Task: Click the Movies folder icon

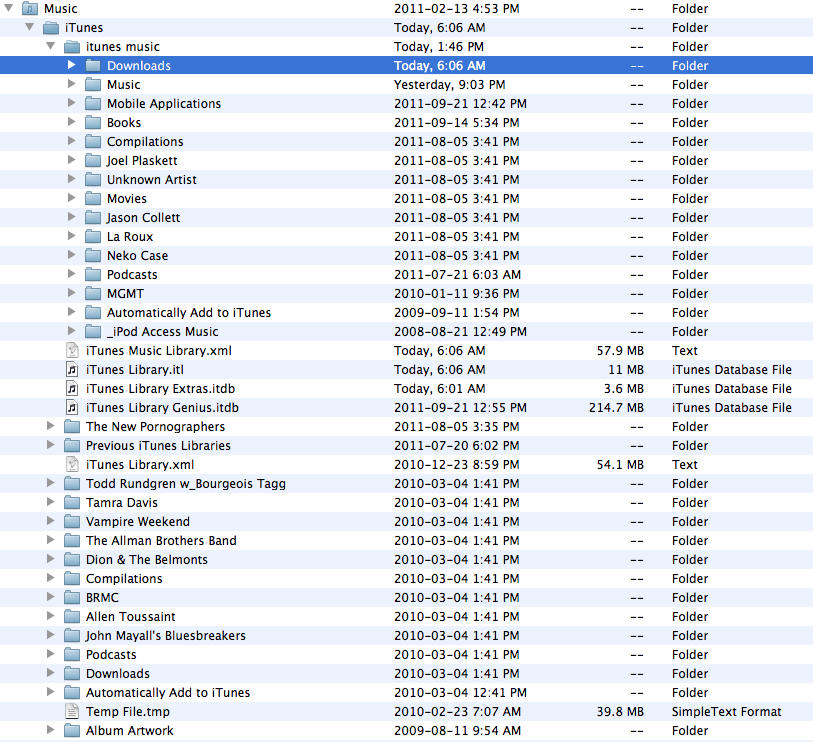Action: point(93,199)
